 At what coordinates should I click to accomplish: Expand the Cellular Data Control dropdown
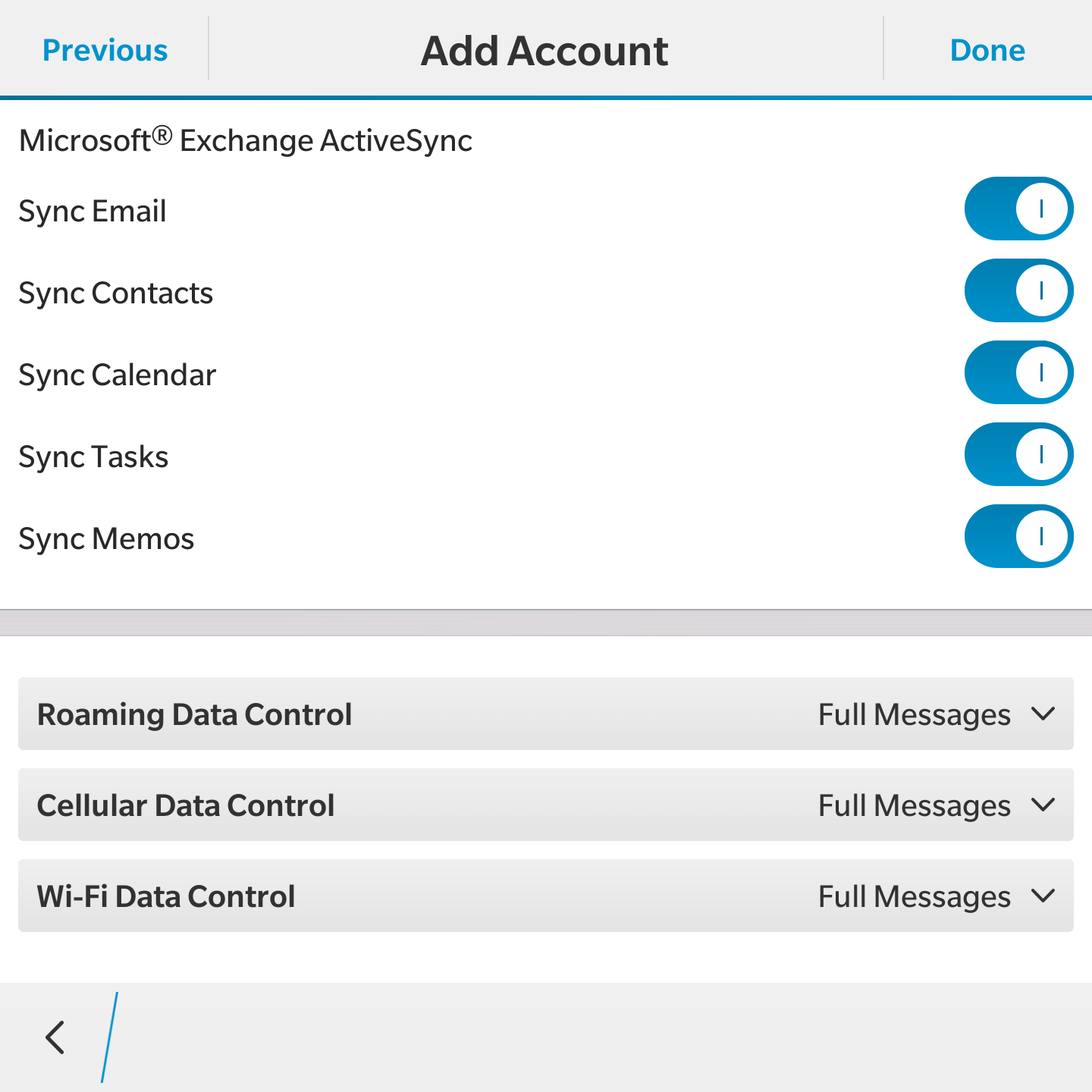click(x=546, y=805)
